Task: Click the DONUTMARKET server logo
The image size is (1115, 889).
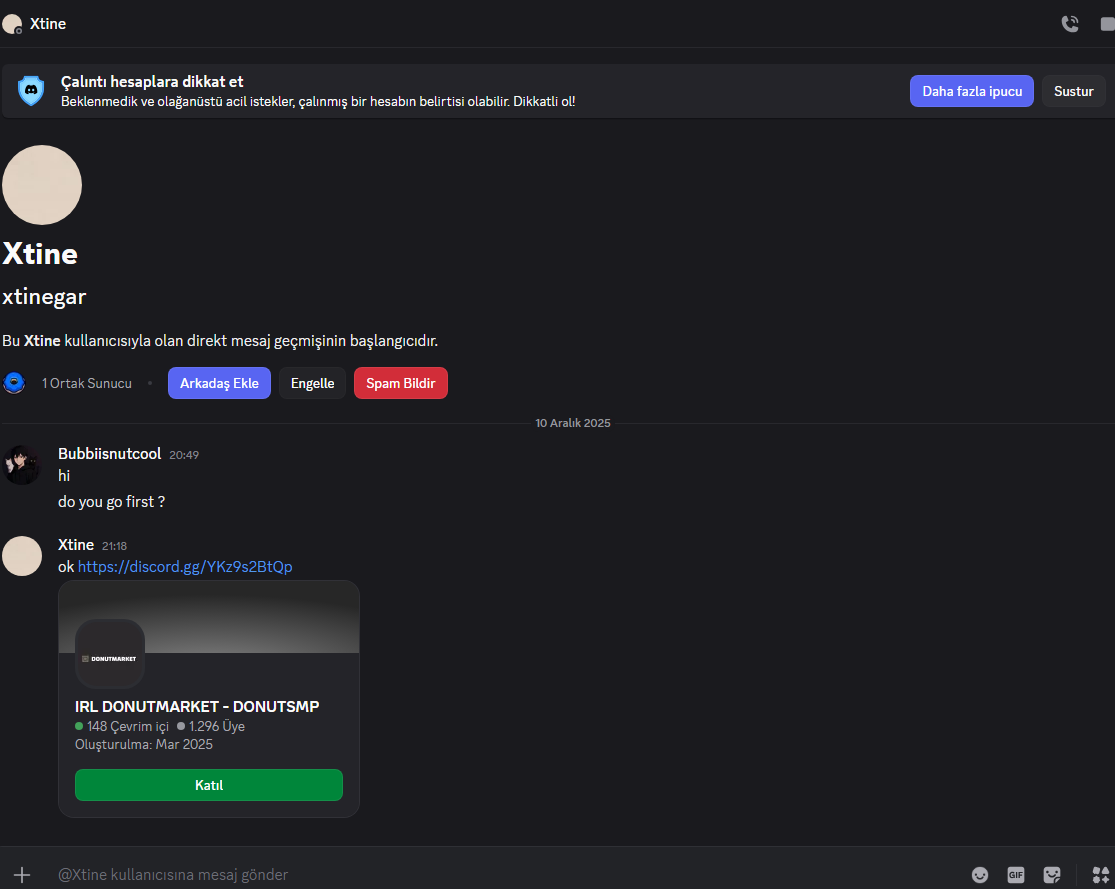Action: (110, 654)
